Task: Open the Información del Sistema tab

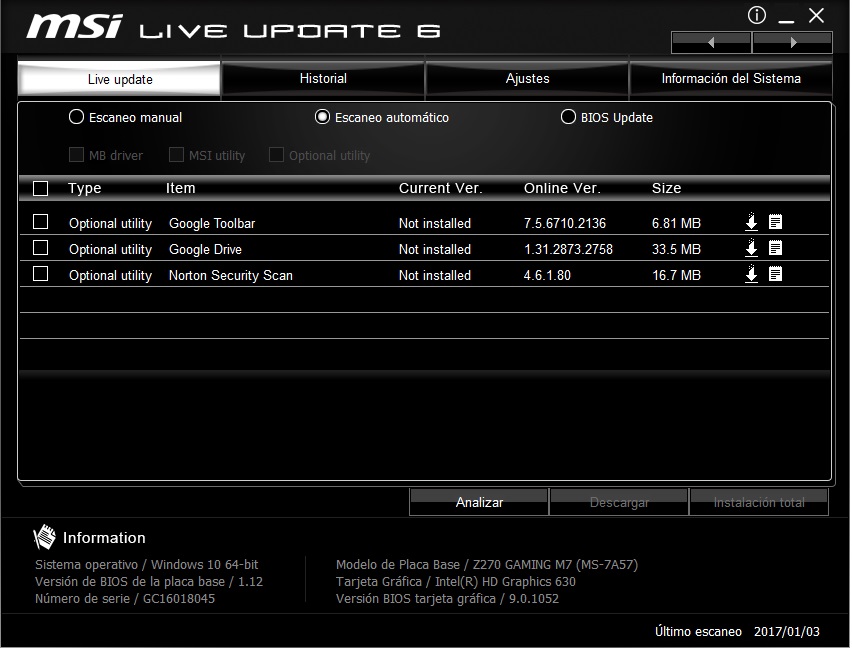Action: (731, 79)
